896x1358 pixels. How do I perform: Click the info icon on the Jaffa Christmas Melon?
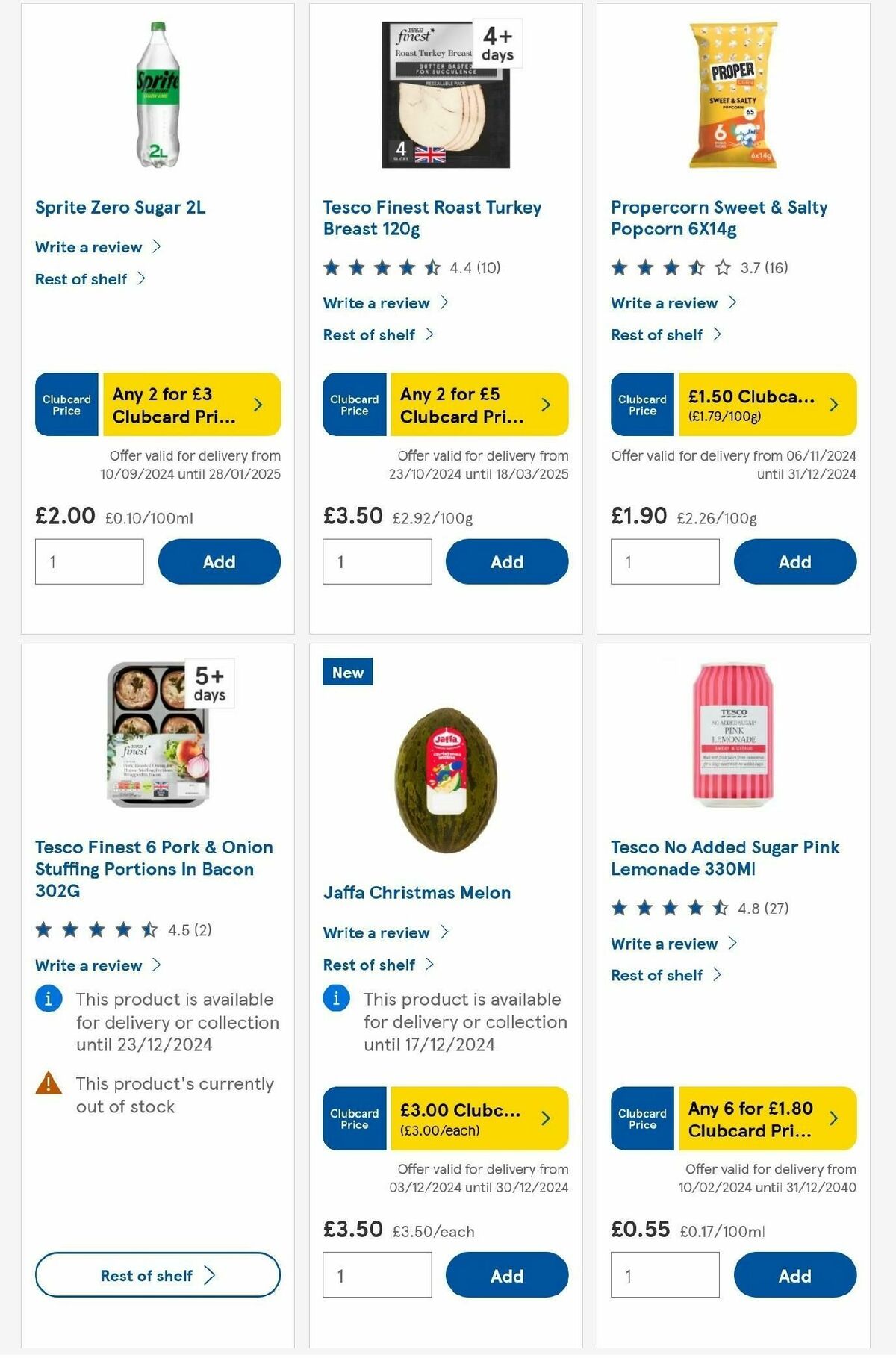point(337,999)
